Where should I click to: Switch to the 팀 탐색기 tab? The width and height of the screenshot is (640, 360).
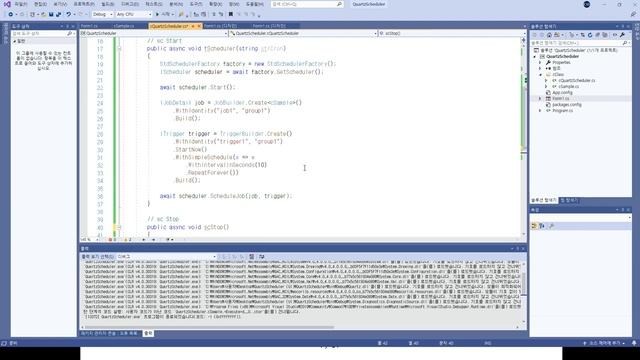click(569, 200)
